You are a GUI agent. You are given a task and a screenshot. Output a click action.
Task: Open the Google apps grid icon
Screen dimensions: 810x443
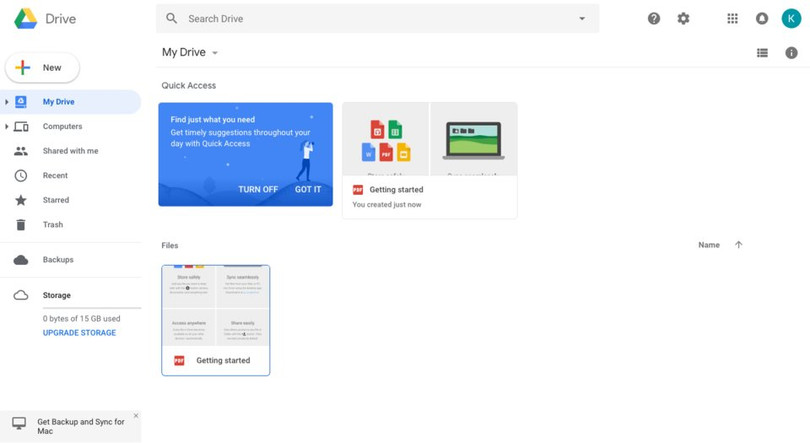coord(732,19)
